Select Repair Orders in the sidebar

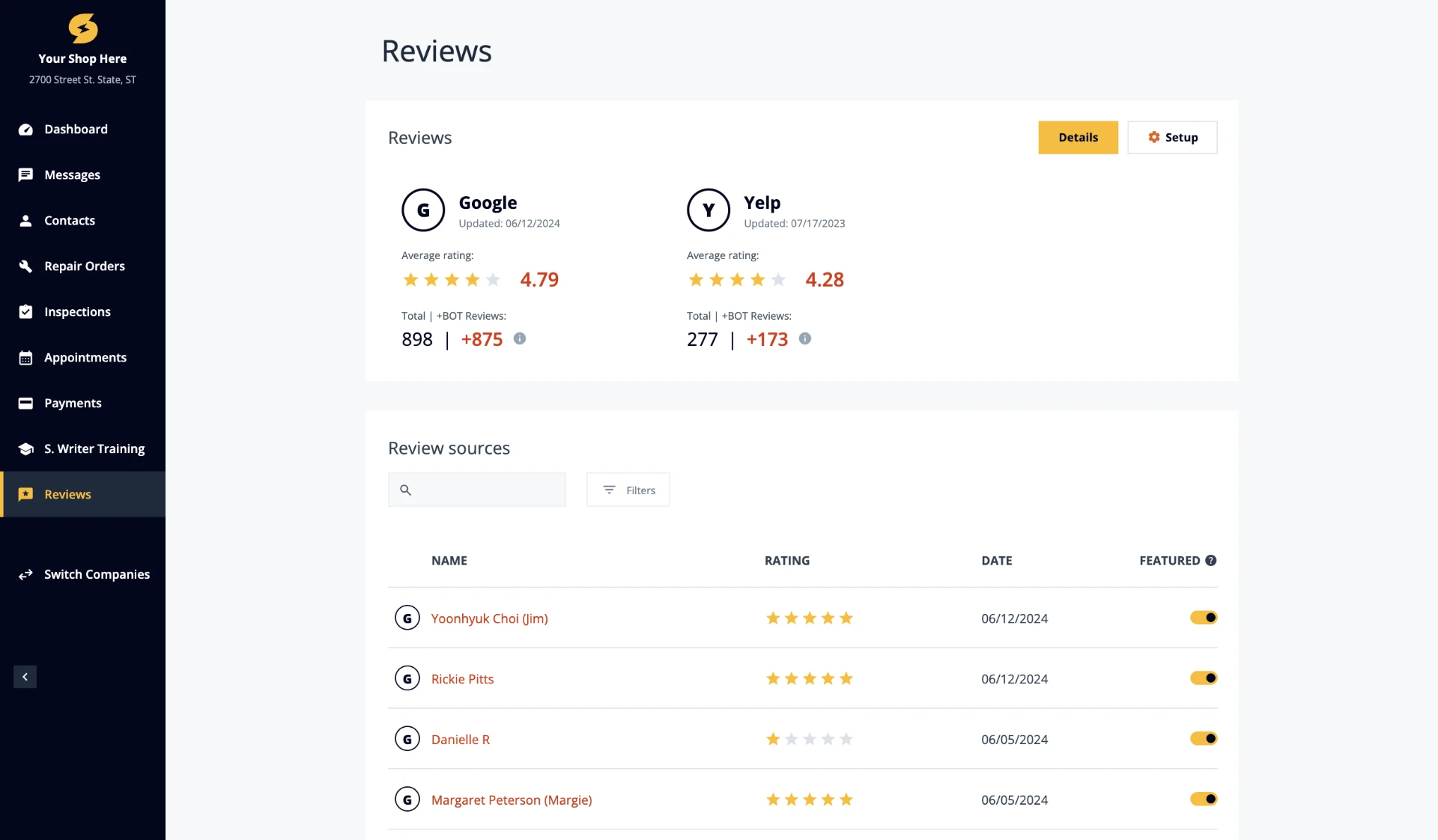(82, 267)
